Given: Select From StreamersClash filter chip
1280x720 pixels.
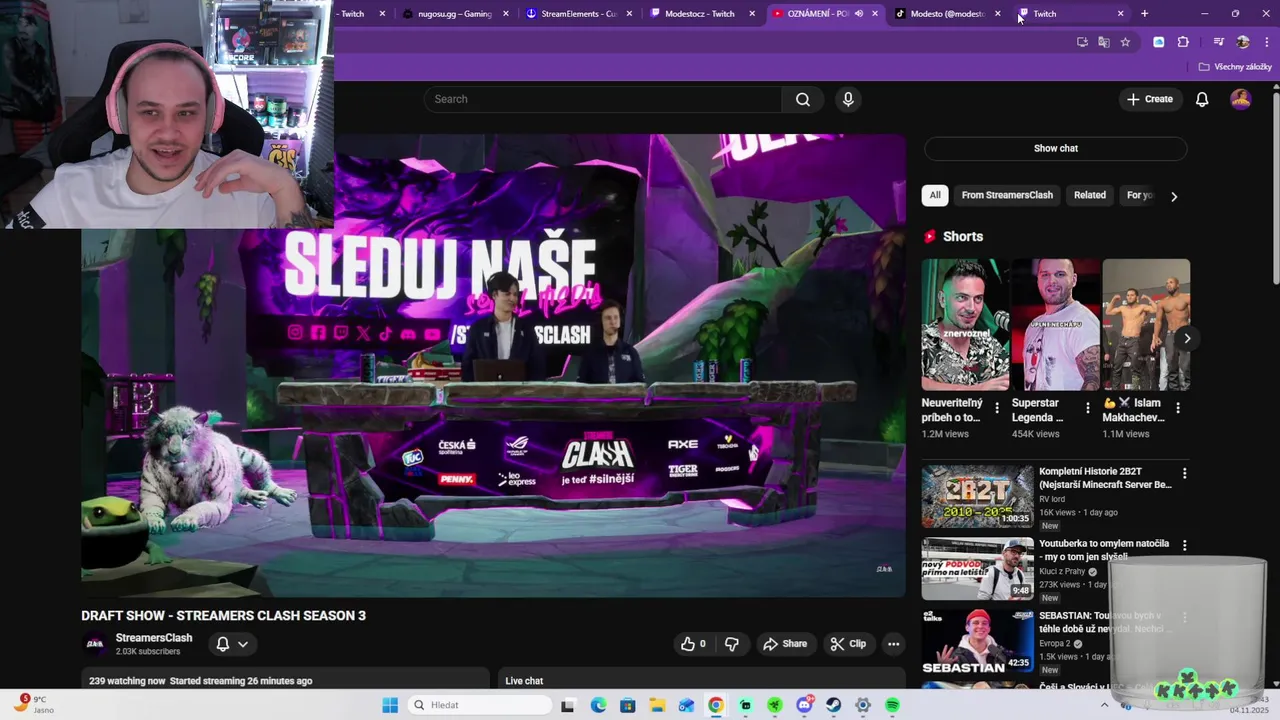Looking at the screenshot, I should tap(1007, 195).
